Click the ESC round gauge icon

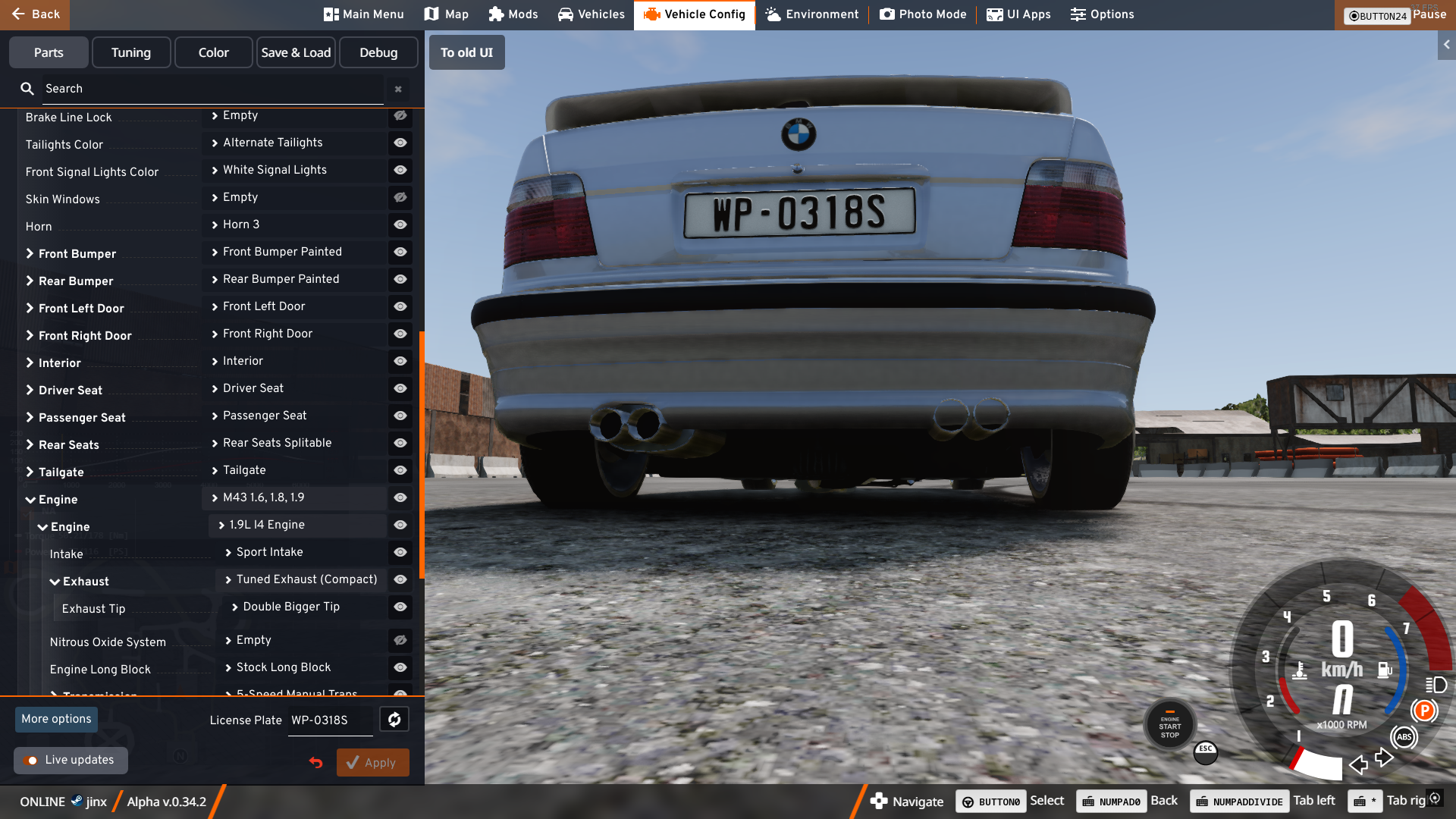1206,752
